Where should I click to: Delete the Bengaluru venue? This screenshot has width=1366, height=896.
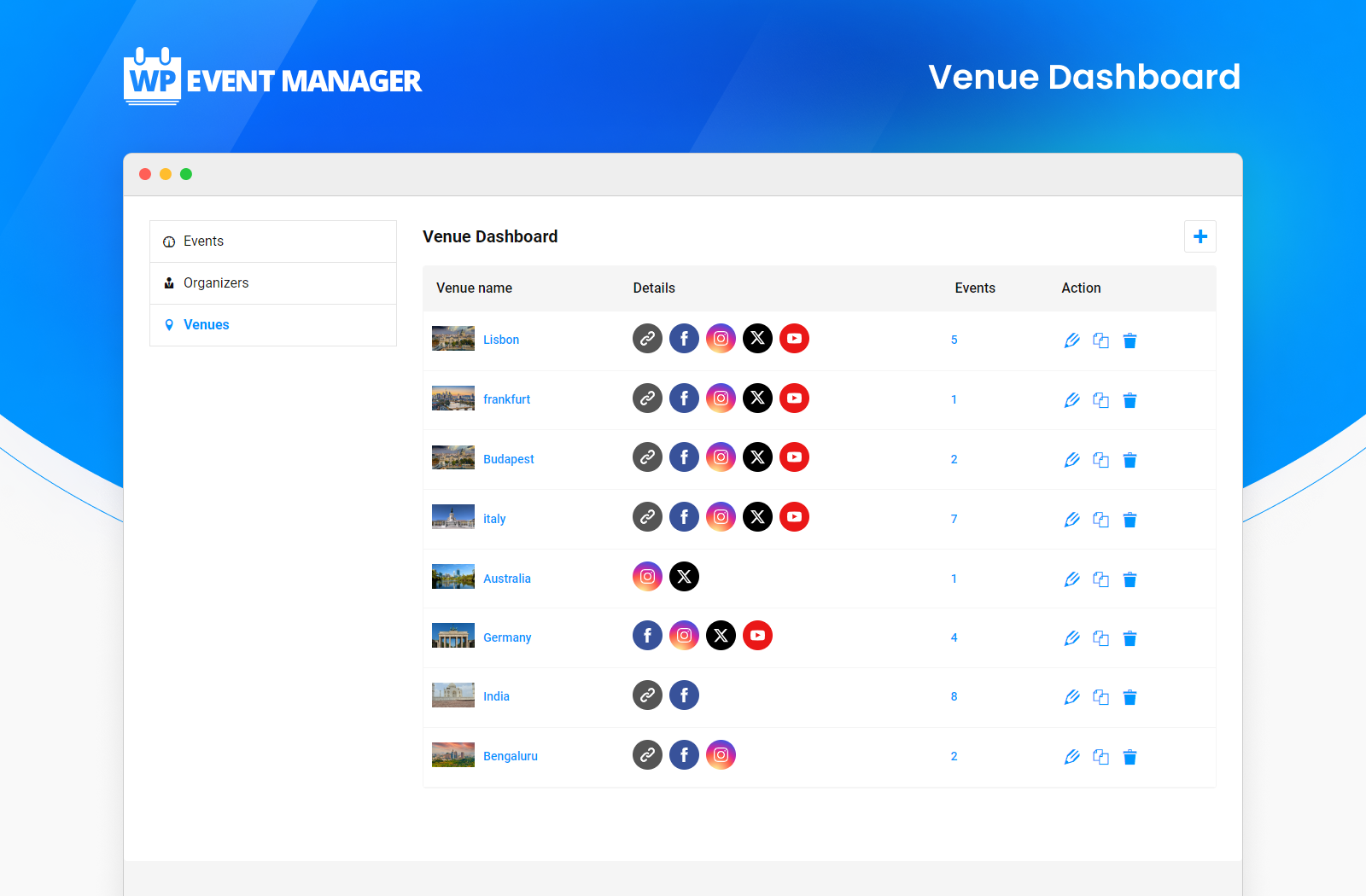[x=1130, y=757]
